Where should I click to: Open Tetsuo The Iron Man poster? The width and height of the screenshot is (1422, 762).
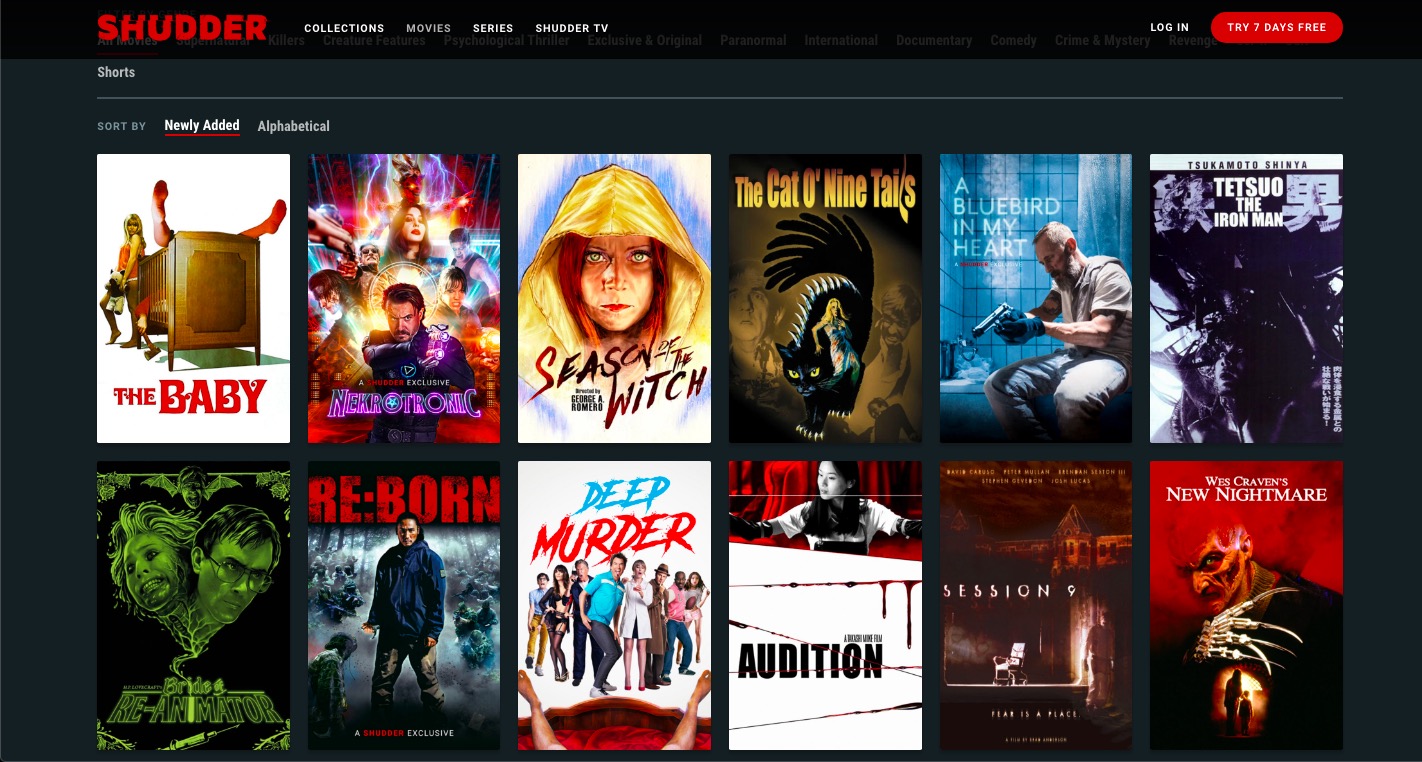pyautogui.click(x=1246, y=298)
